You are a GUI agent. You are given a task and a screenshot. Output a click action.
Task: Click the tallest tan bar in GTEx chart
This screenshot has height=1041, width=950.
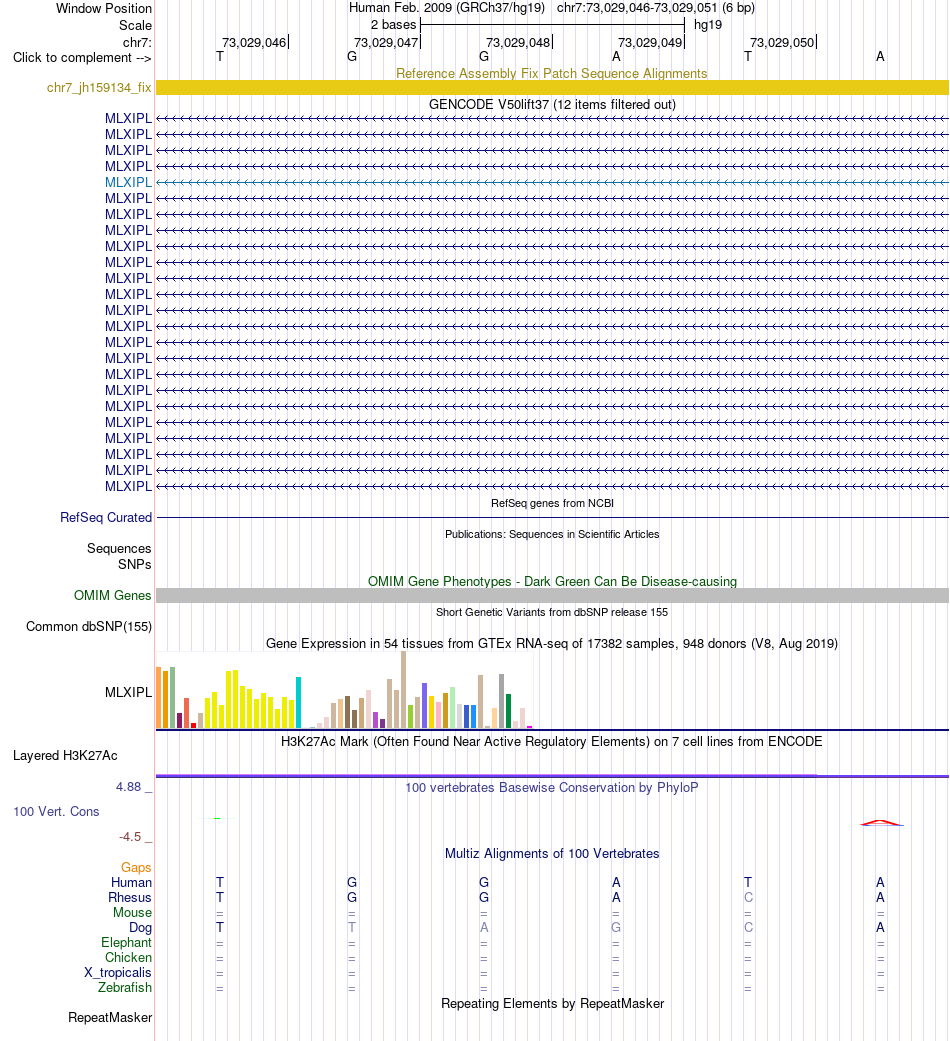point(404,690)
